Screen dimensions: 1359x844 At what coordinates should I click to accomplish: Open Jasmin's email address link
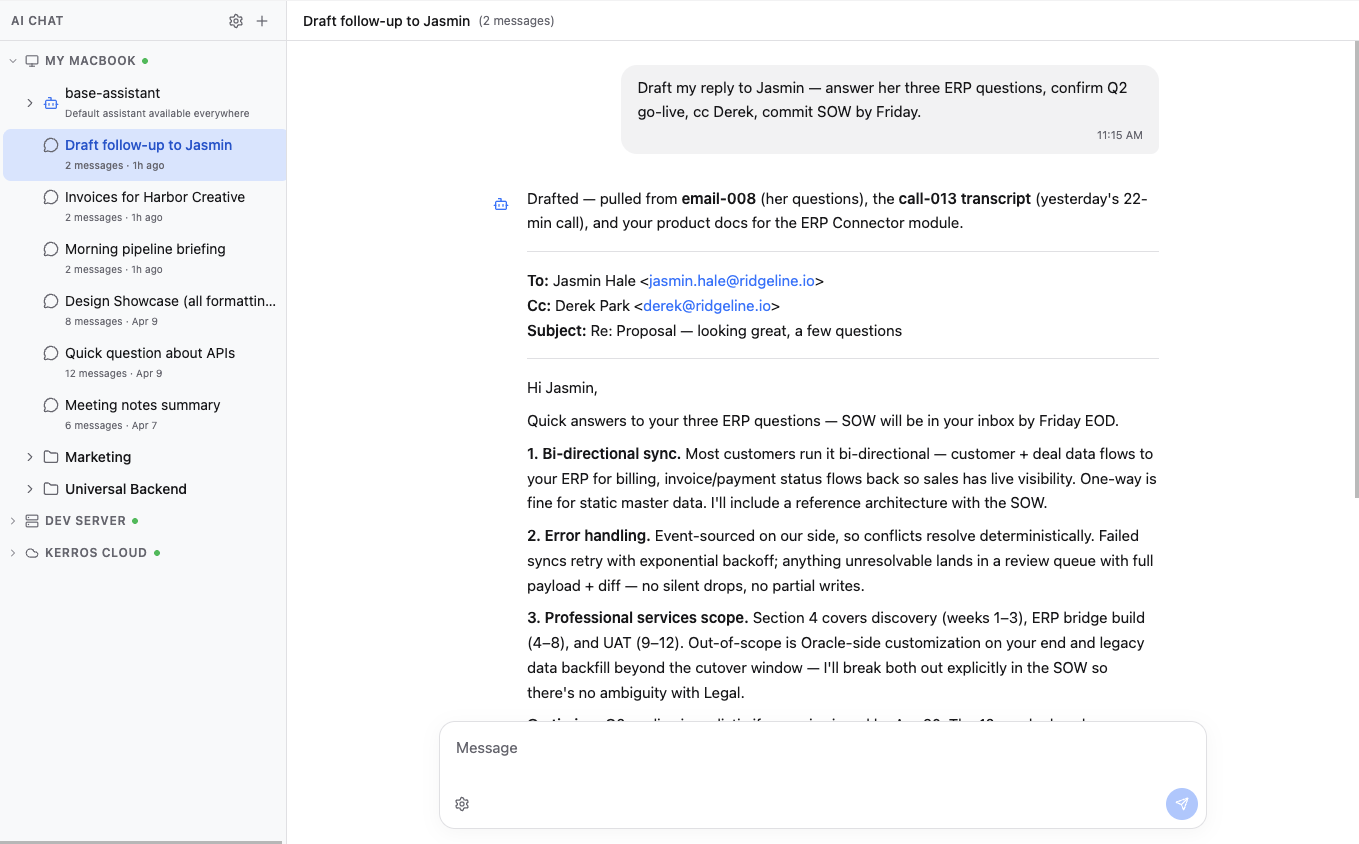point(730,280)
